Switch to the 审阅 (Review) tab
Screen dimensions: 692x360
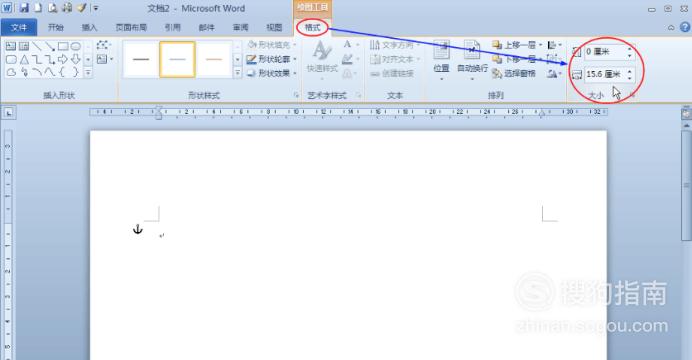tap(240, 27)
